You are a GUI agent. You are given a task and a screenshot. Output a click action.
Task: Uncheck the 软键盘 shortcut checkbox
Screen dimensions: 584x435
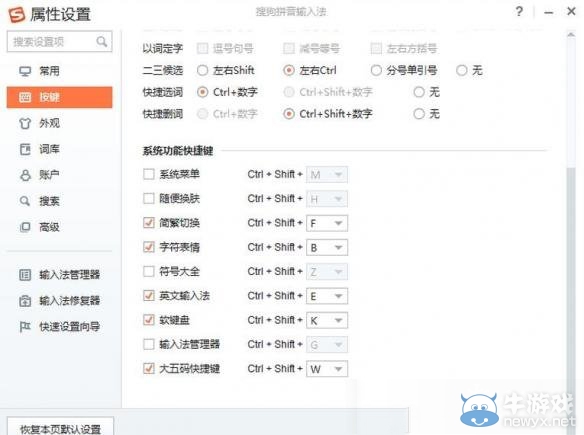(x=149, y=320)
